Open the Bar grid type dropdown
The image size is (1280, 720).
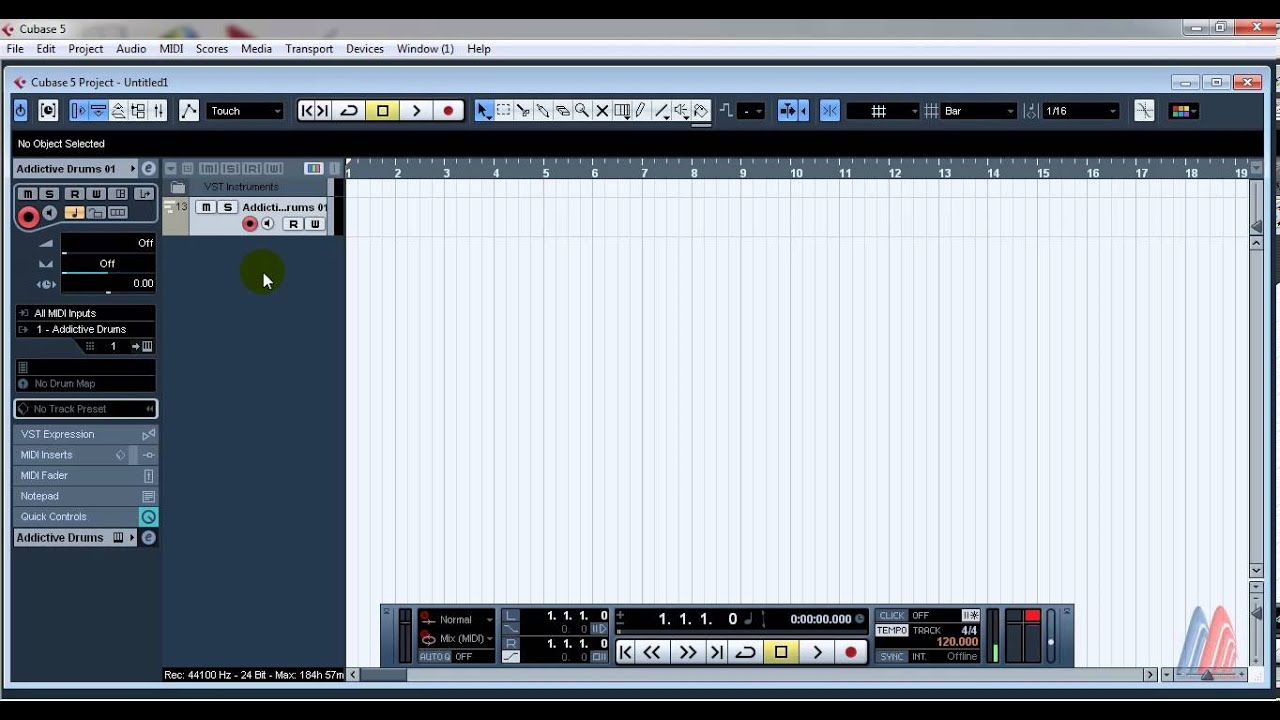(979, 111)
